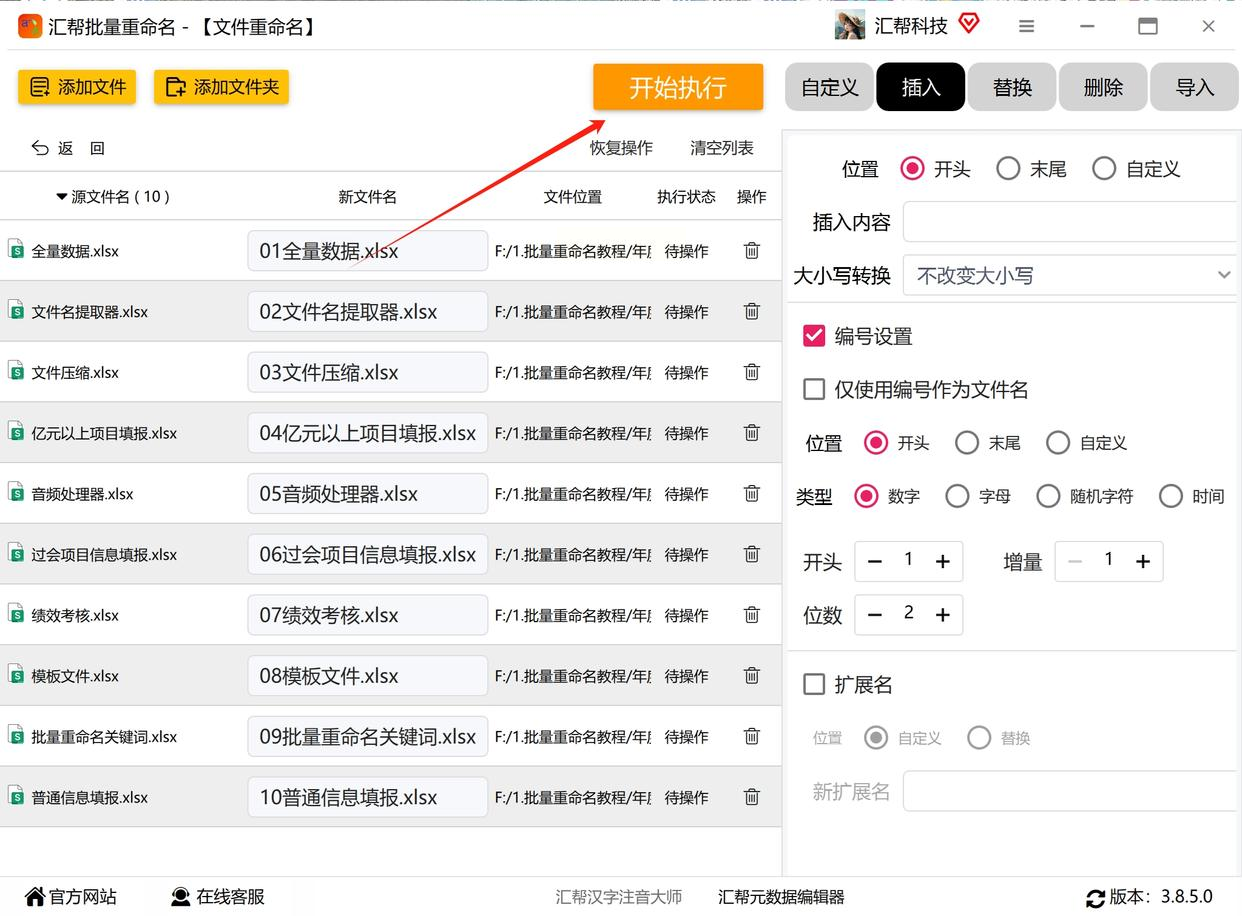The width and height of the screenshot is (1242, 916).
Task: Click trash icon for 音频处理器.xlsx row
Action: point(752,493)
